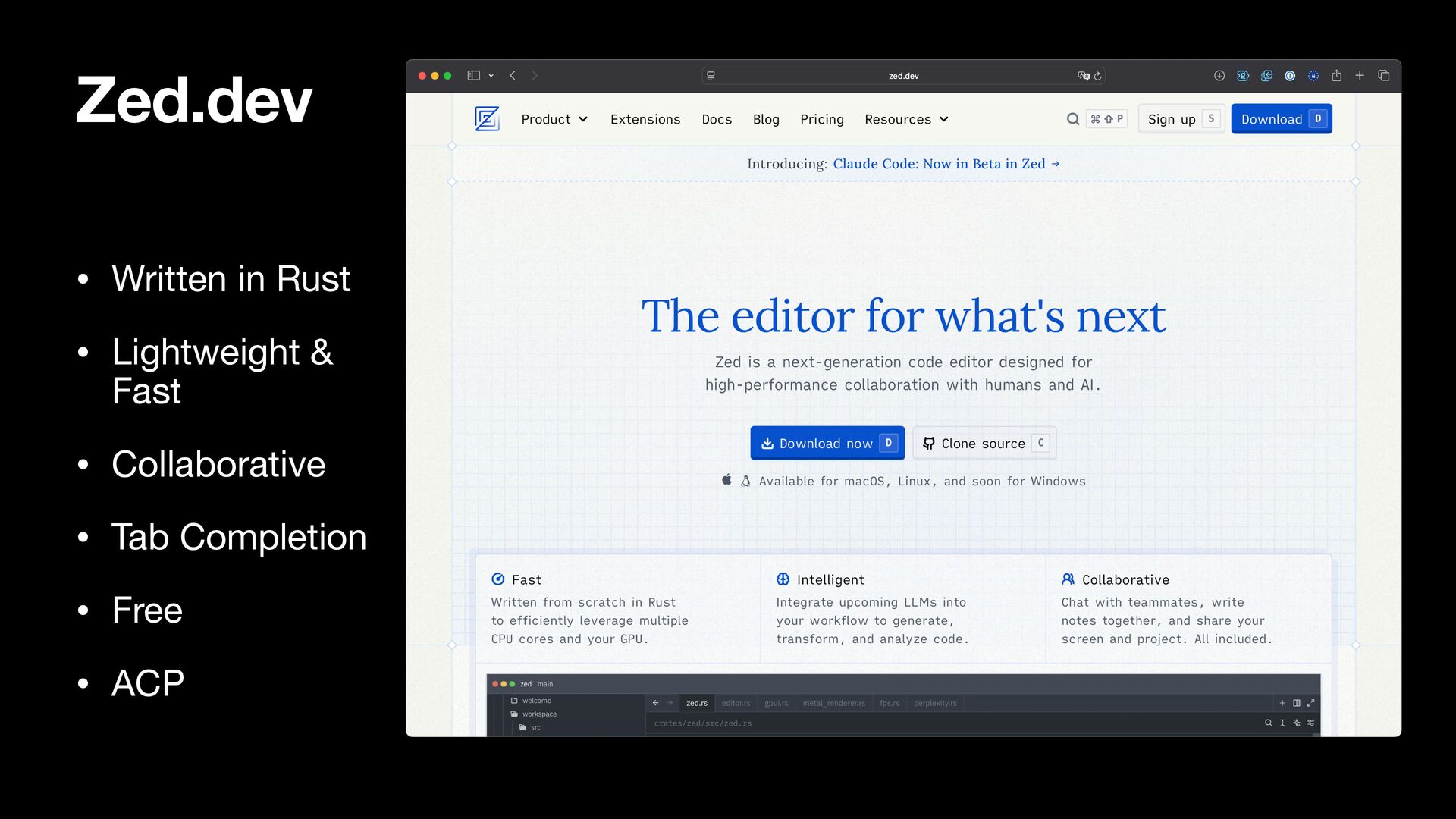Screen dimensions: 1456x819
Task: Click the Intelligent feature brain icon
Action: pyautogui.click(x=783, y=579)
